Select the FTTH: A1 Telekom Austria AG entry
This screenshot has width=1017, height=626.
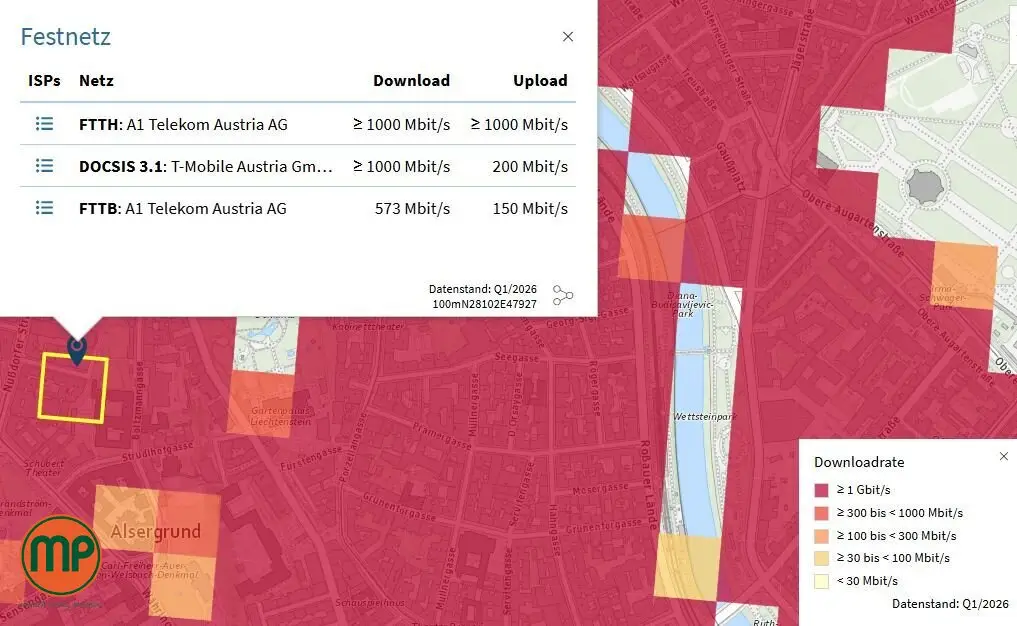pos(183,125)
